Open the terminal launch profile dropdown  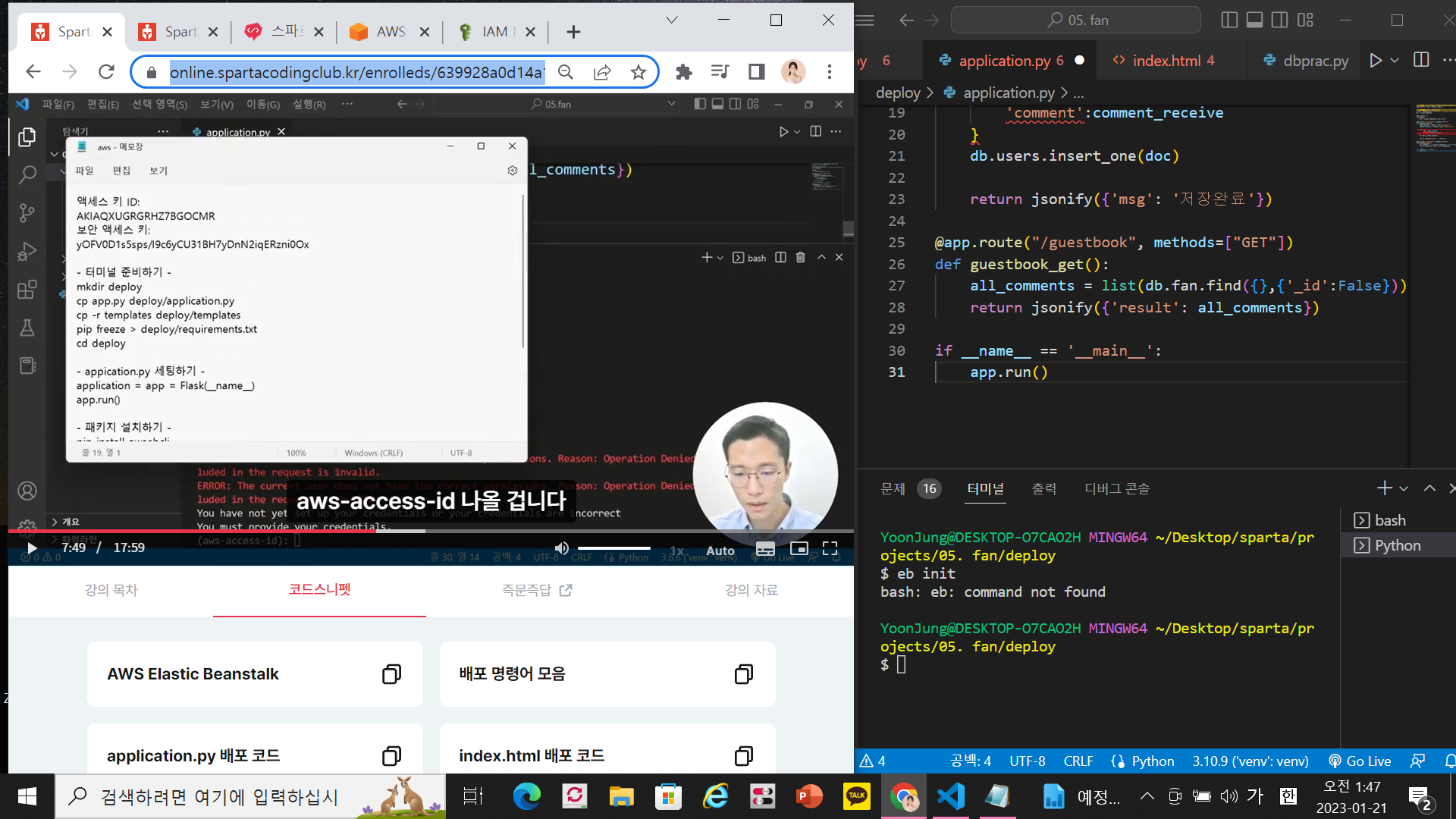[x=1404, y=488]
